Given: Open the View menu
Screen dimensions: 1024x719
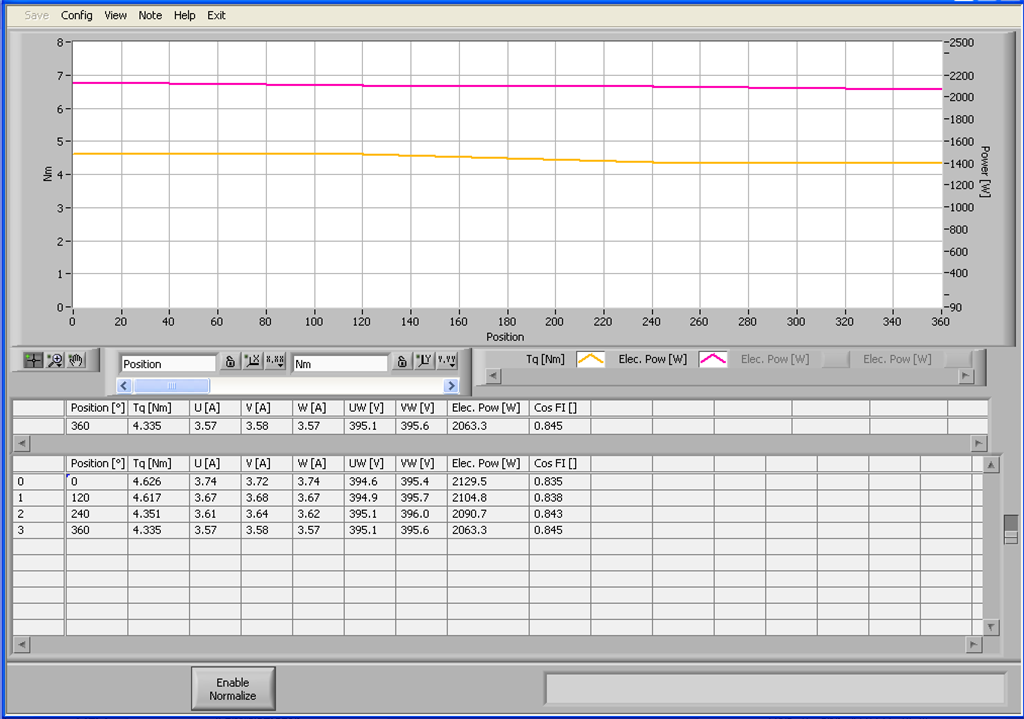Looking at the screenshot, I should tap(115, 15).
